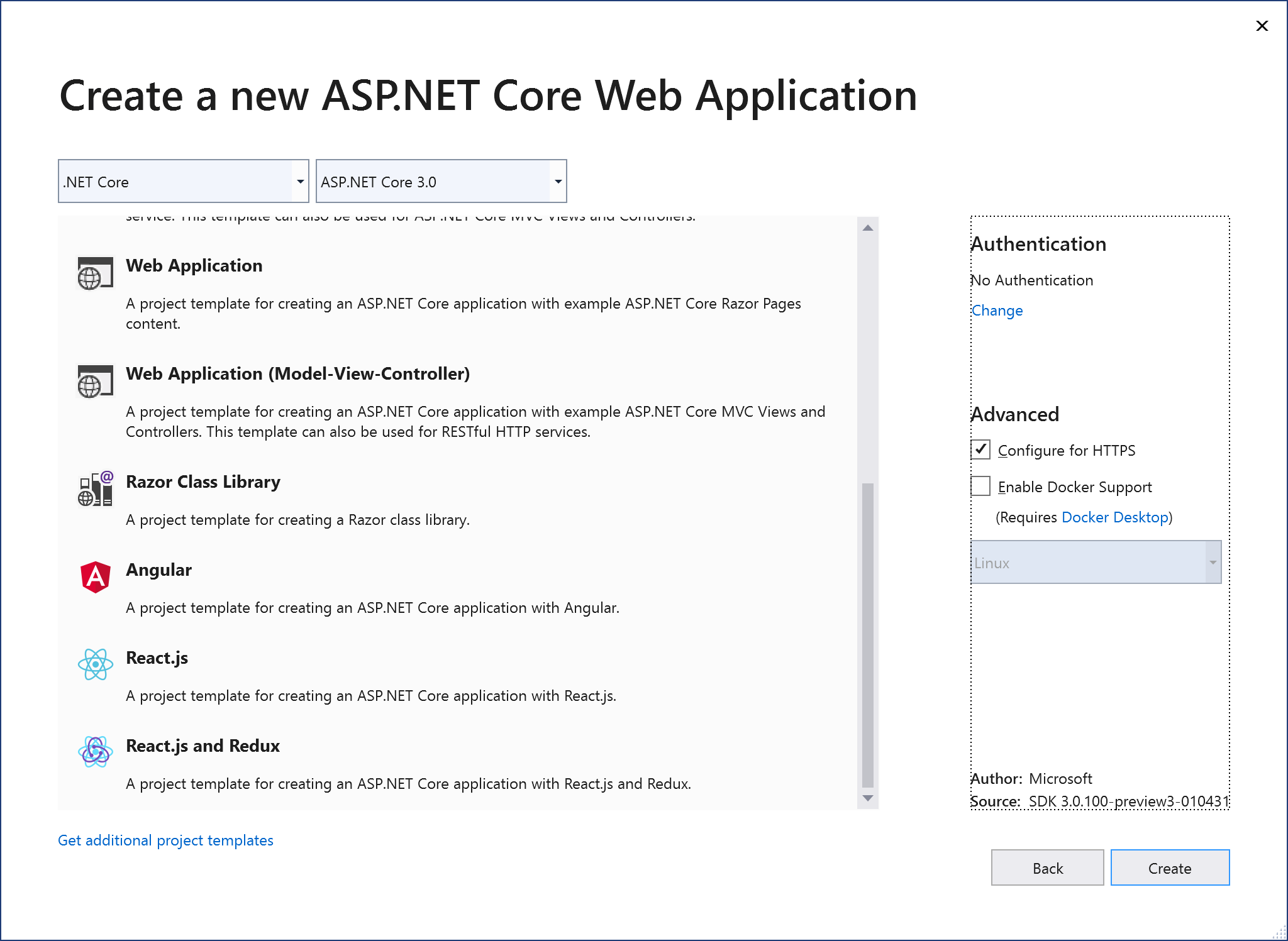
Task: Click the Web Application (Model-View-Controller) globe icon
Action: [x=95, y=381]
